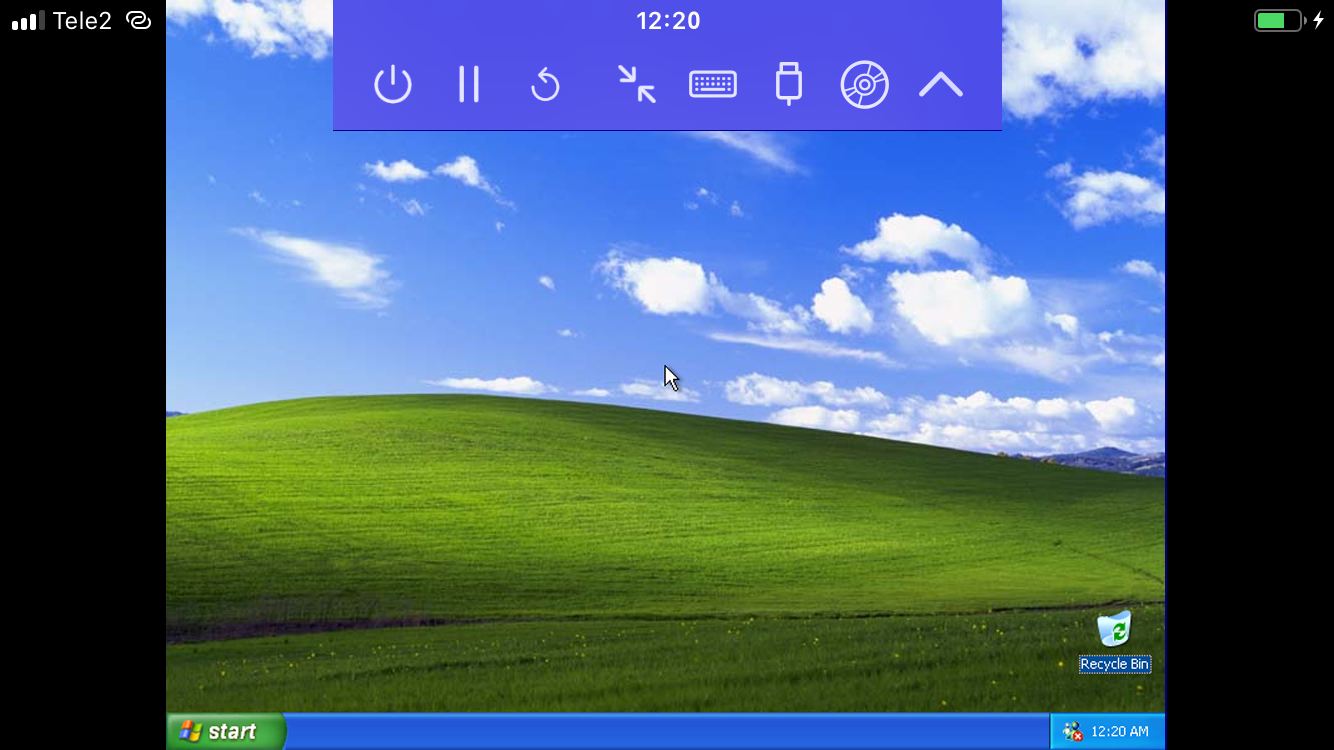Open the CD/DVD disc drive icon

coord(865,85)
